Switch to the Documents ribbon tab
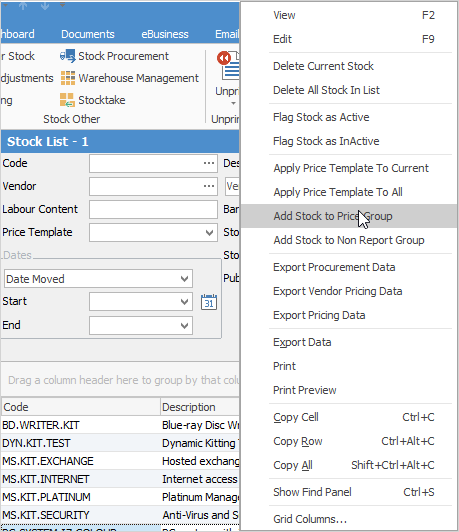This screenshot has height=532, width=459. click(x=88, y=34)
